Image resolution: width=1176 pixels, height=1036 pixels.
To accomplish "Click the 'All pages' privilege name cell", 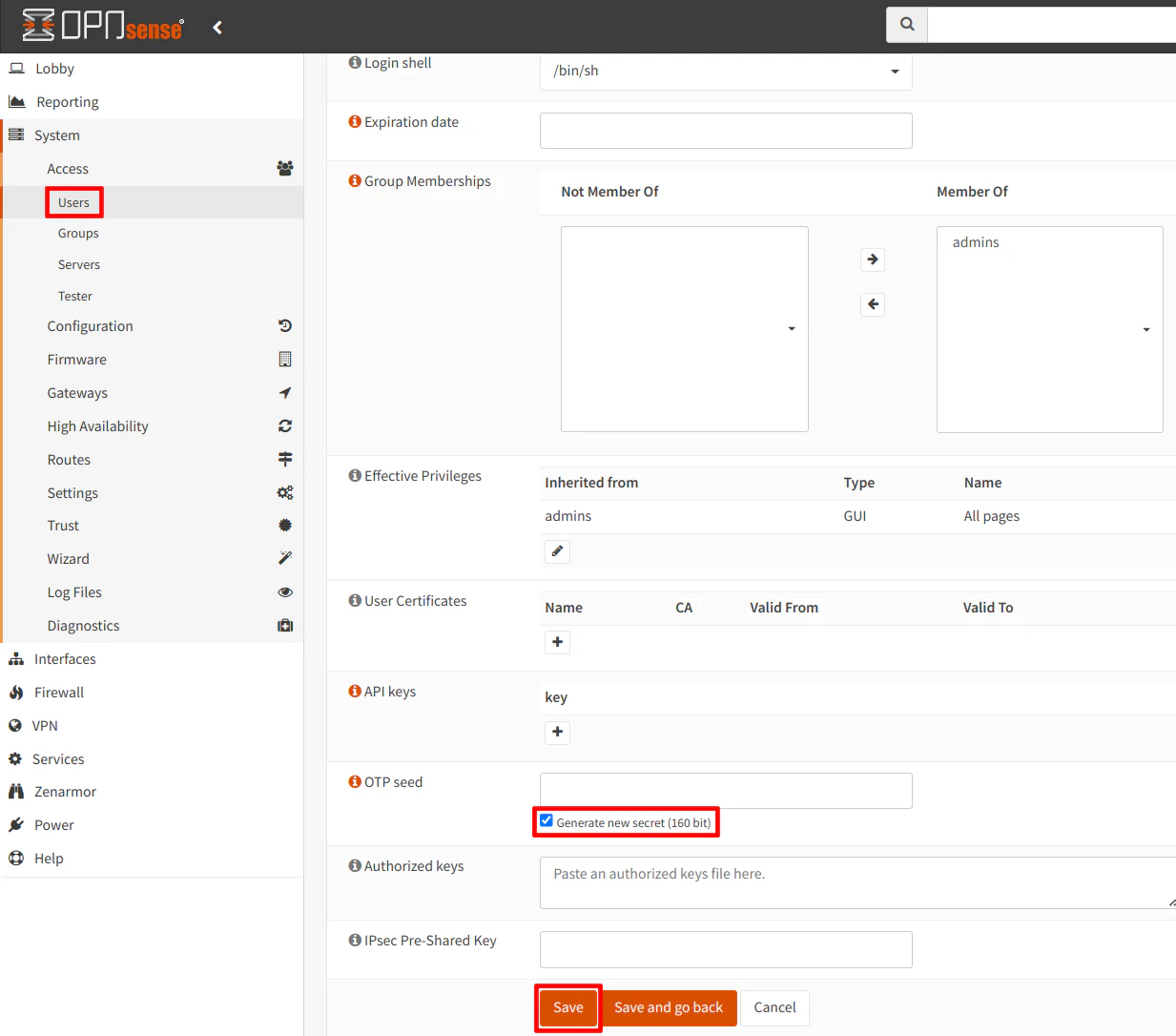I will [991, 516].
